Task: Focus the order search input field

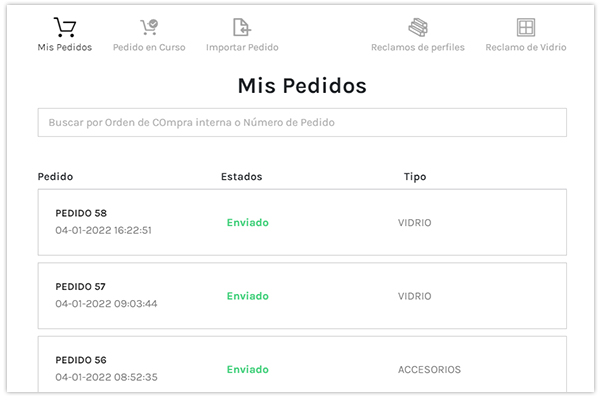Action: pyautogui.click(x=302, y=122)
